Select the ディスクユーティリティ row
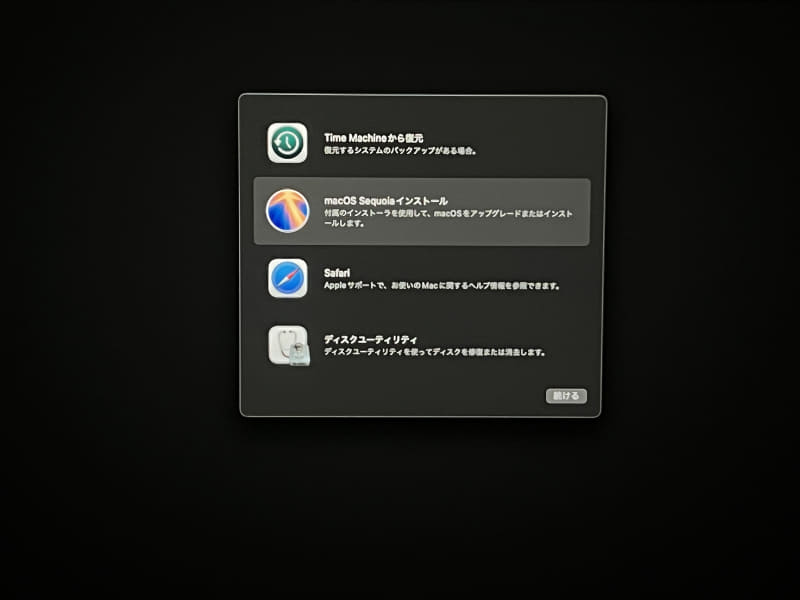The width and height of the screenshot is (800, 600). click(420, 343)
